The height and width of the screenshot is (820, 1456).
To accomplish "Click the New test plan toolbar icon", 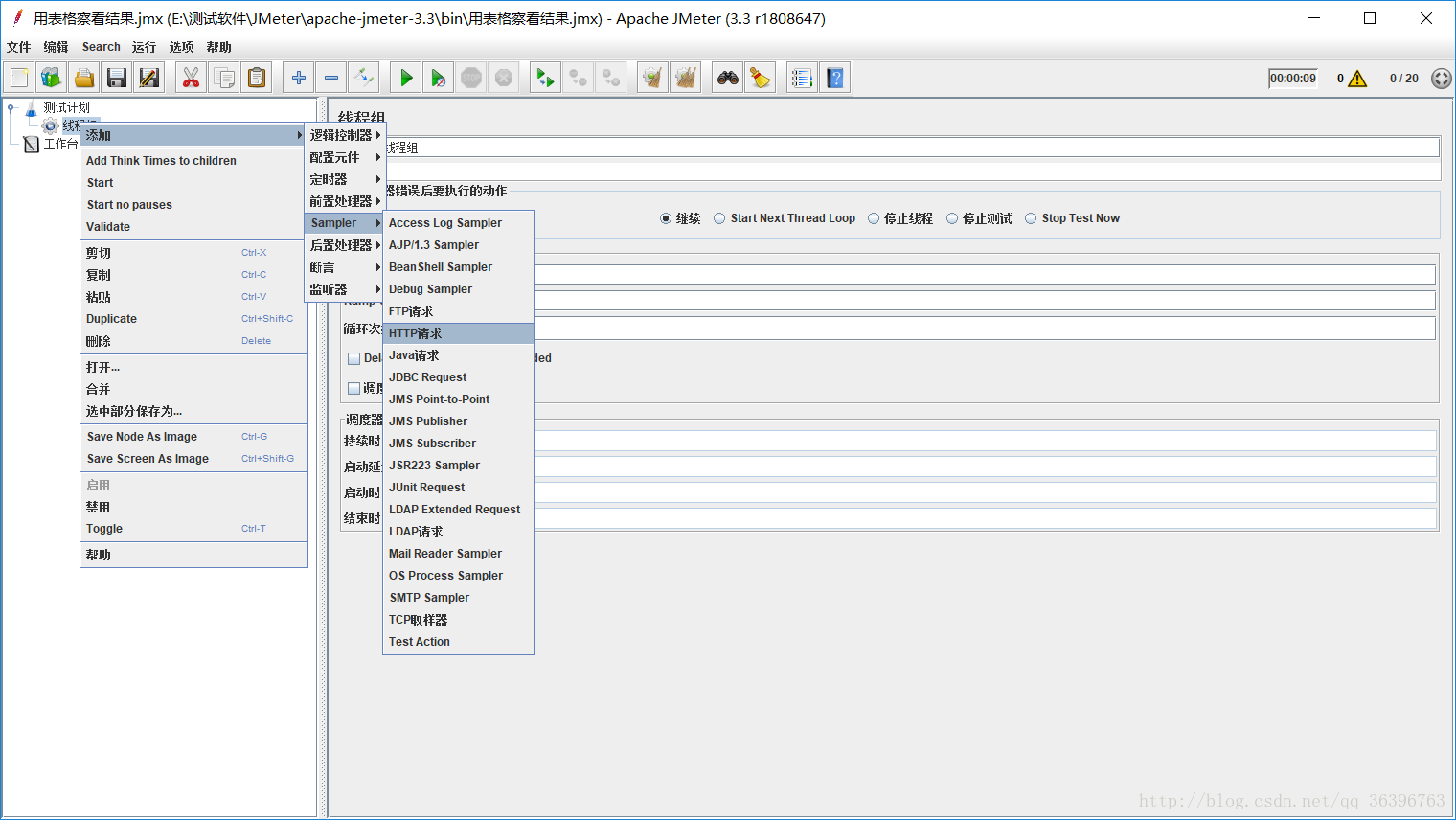I will click(19, 78).
